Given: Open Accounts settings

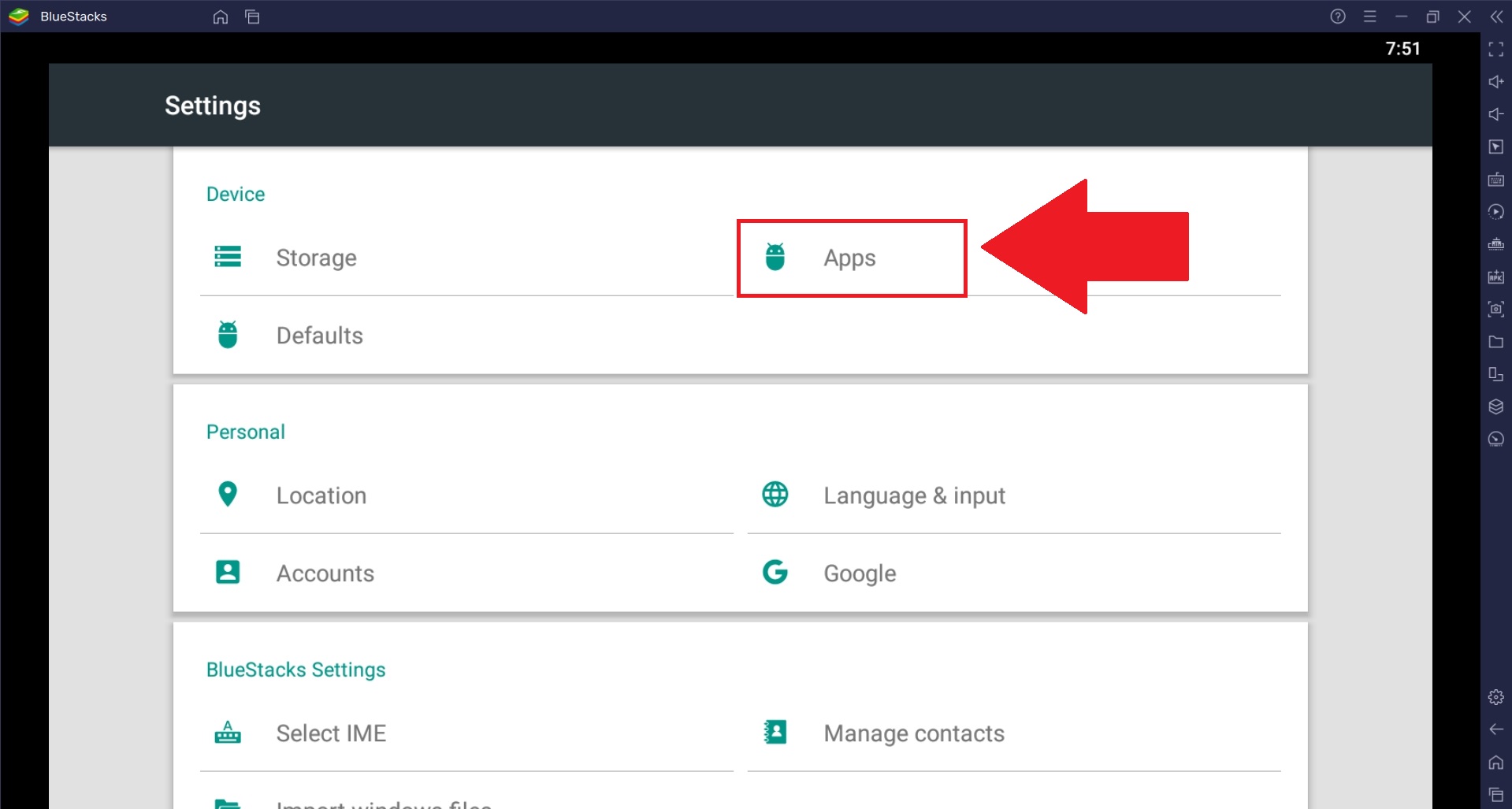Looking at the screenshot, I should 466,573.
